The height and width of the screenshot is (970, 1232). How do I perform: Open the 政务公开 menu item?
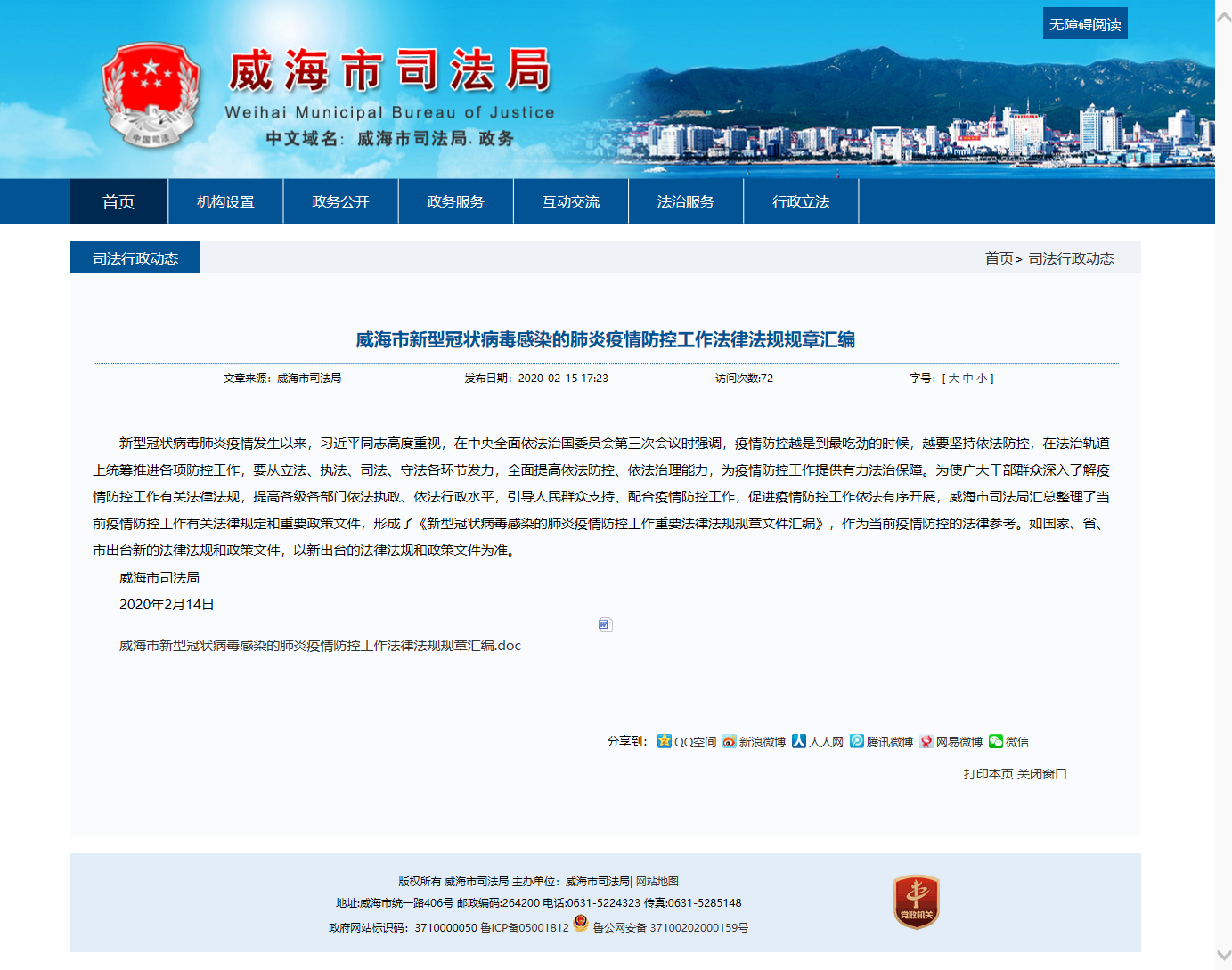click(340, 201)
